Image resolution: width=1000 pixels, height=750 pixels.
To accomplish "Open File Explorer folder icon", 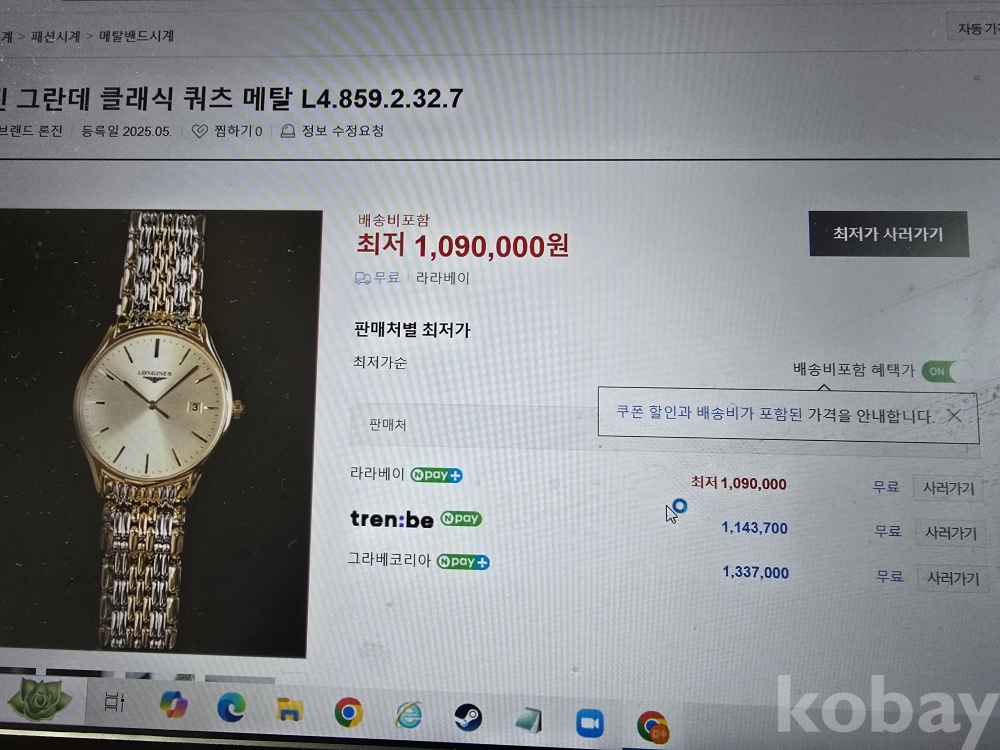I will [x=290, y=710].
